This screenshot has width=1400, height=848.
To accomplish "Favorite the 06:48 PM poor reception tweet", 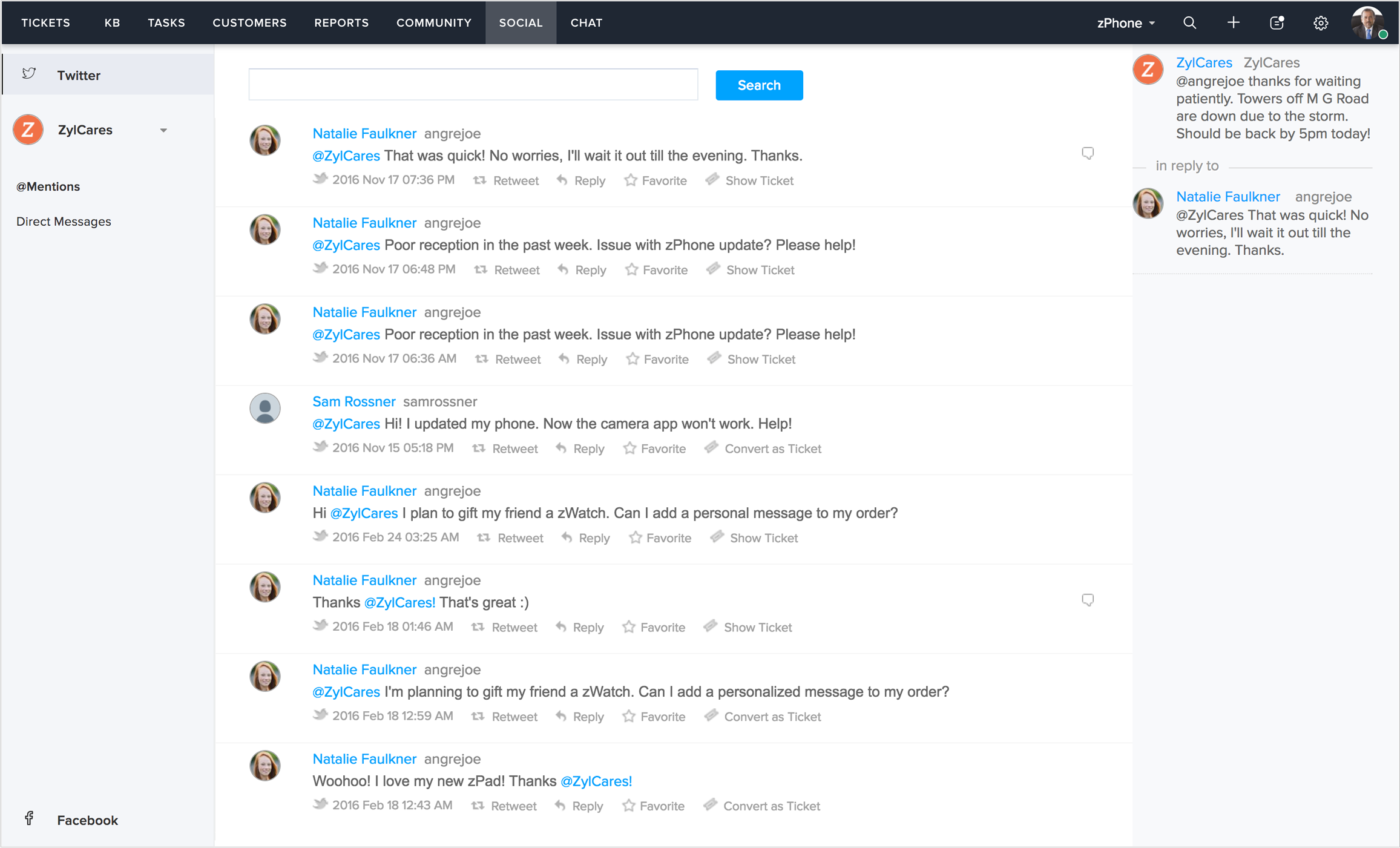I will click(656, 270).
